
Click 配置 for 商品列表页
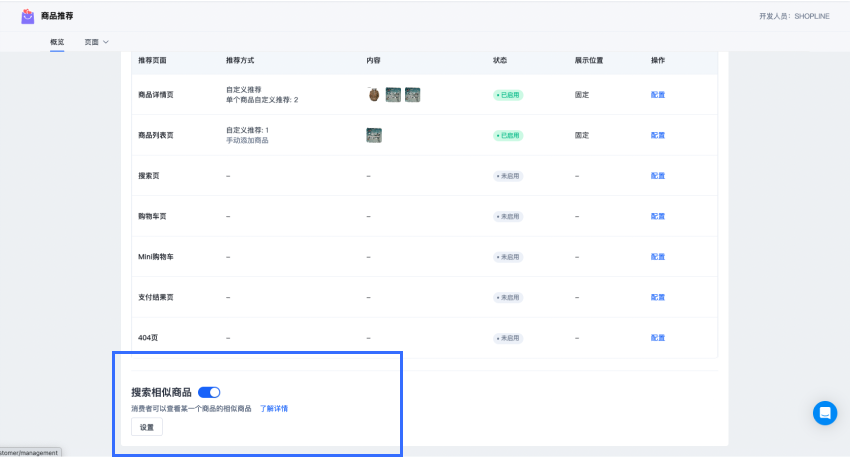point(658,135)
